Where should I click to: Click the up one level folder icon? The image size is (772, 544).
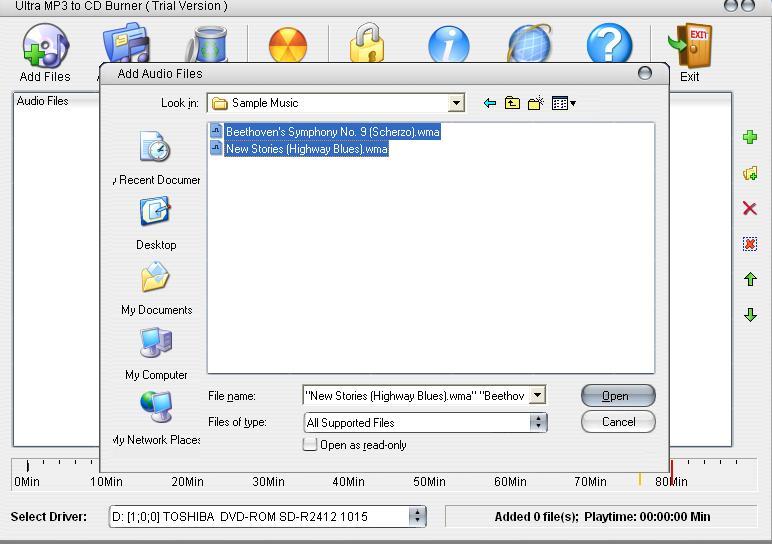pyautogui.click(x=512, y=103)
